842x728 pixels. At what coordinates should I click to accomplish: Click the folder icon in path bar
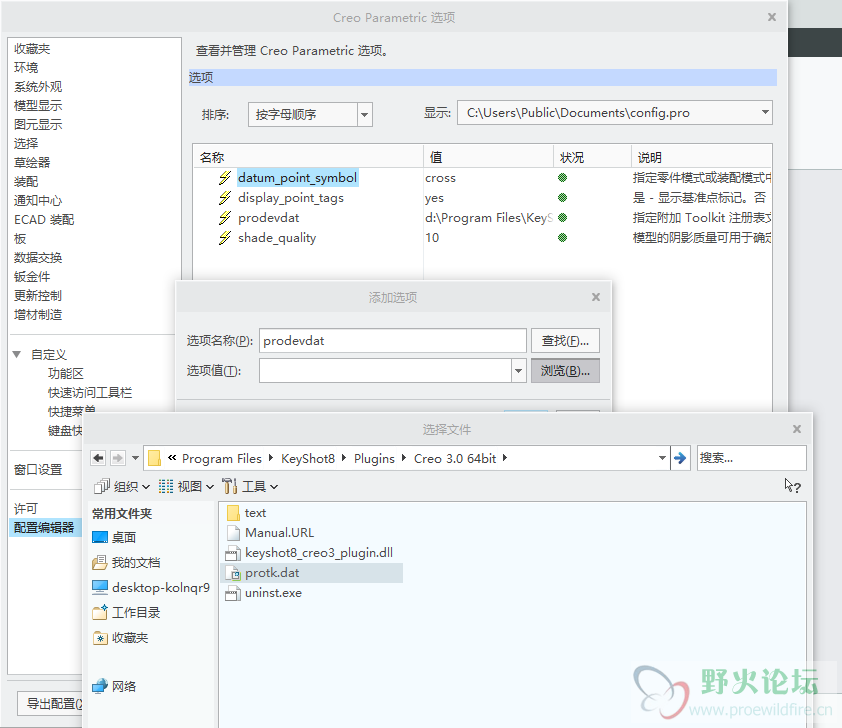pos(155,458)
